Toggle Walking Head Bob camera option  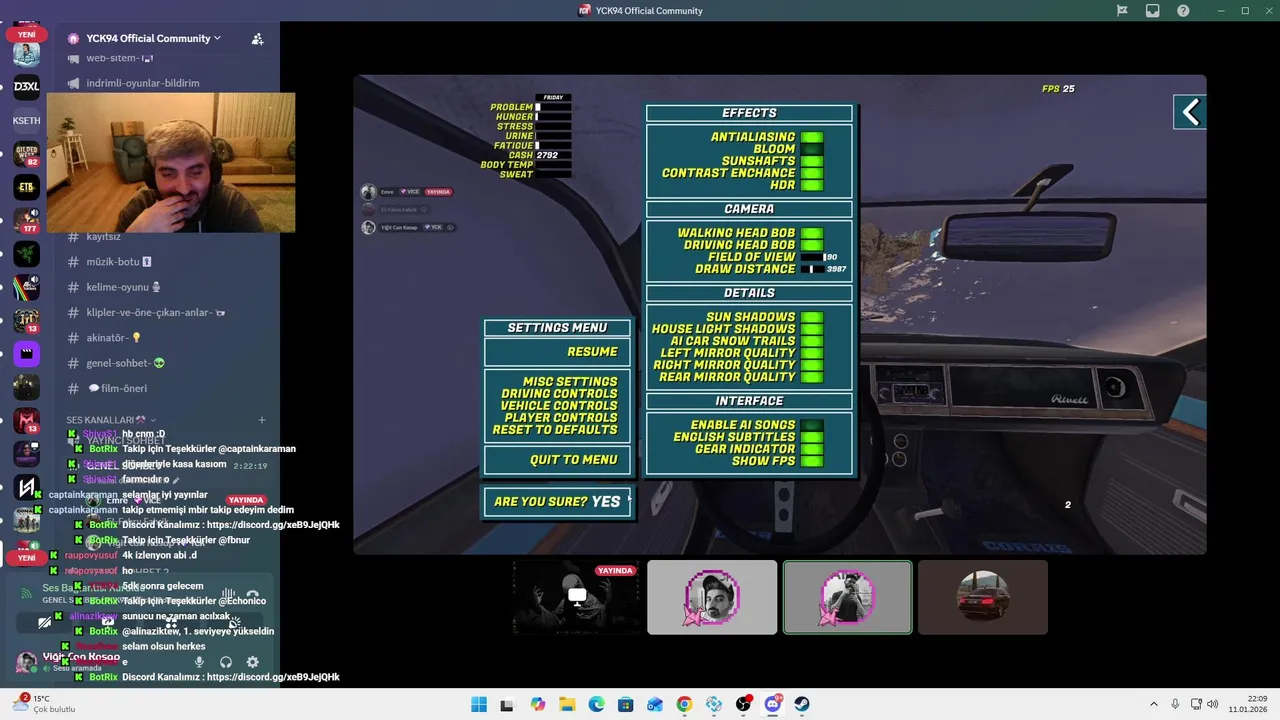tap(811, 233)
